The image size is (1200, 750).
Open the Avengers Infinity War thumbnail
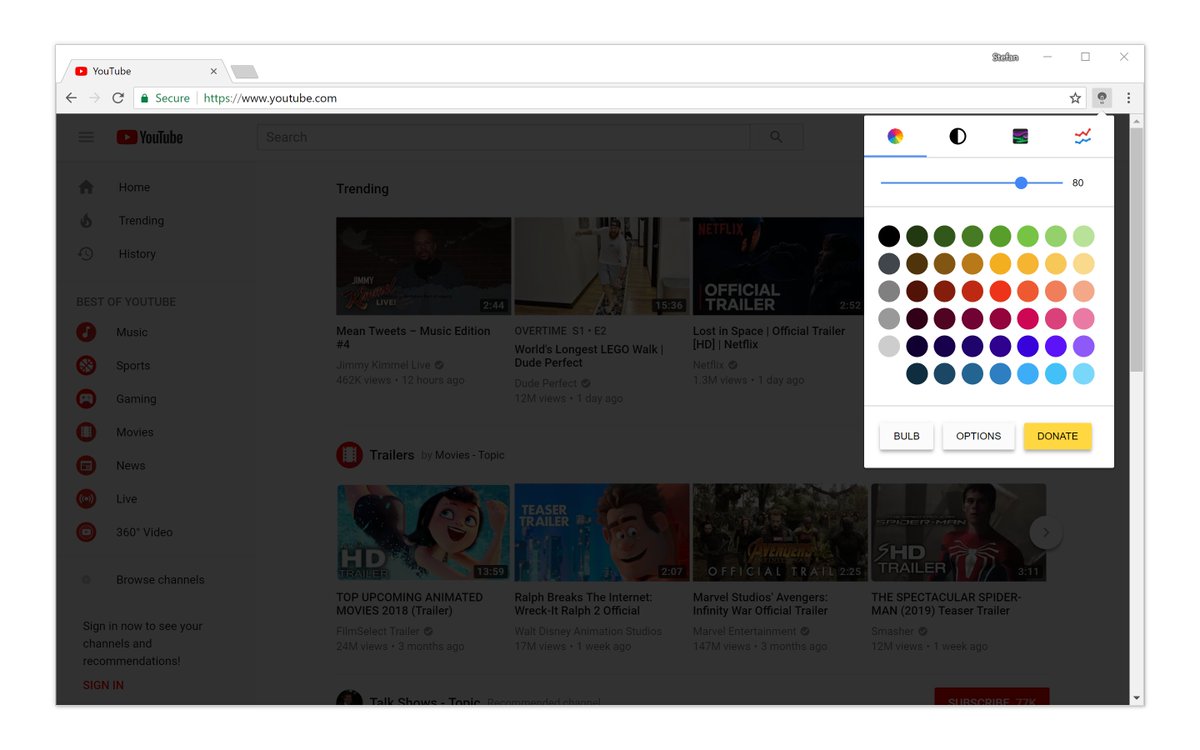(780, 533)
